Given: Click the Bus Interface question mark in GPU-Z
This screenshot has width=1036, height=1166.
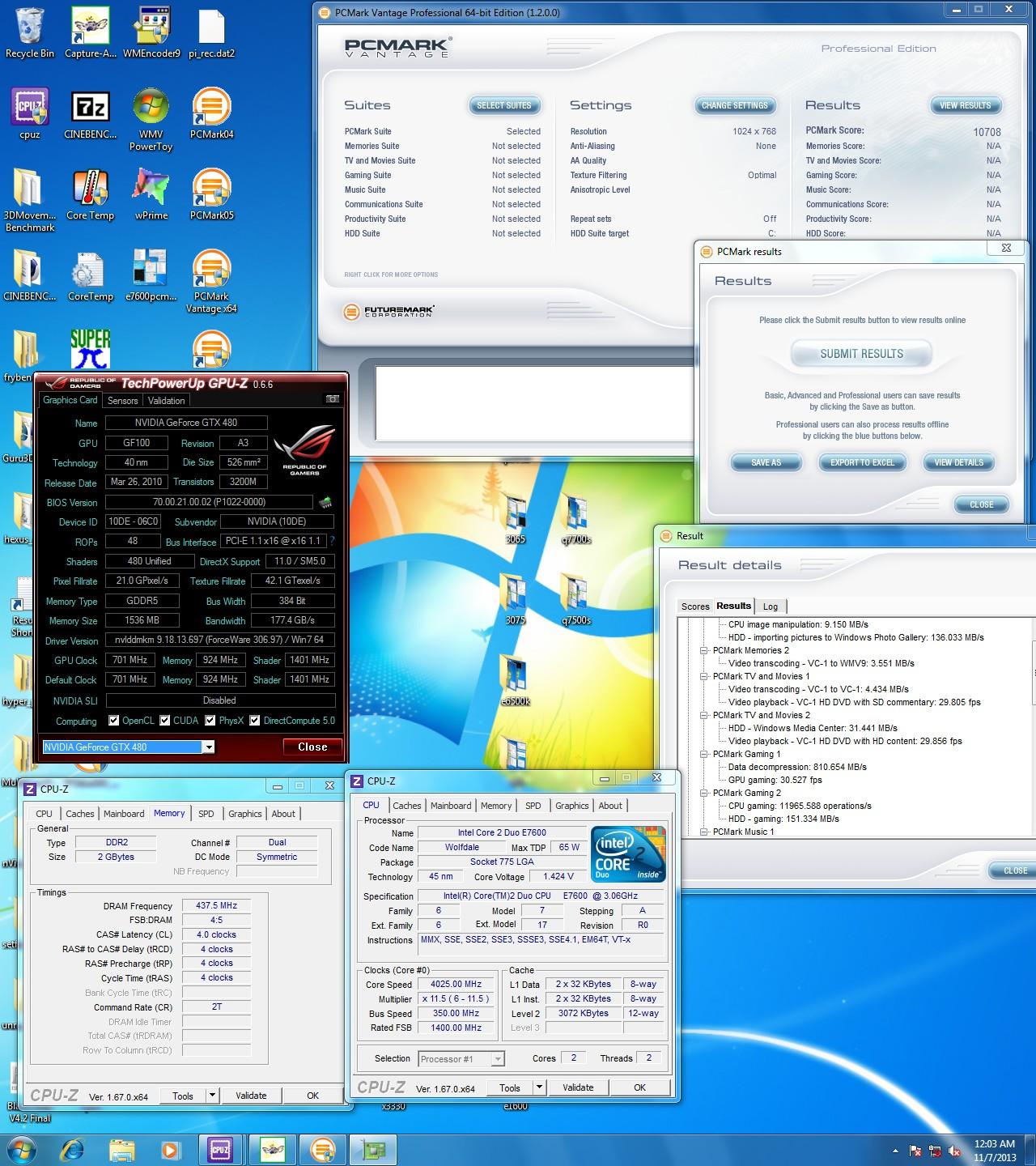Looking at the screenshot, I should 332,541.
